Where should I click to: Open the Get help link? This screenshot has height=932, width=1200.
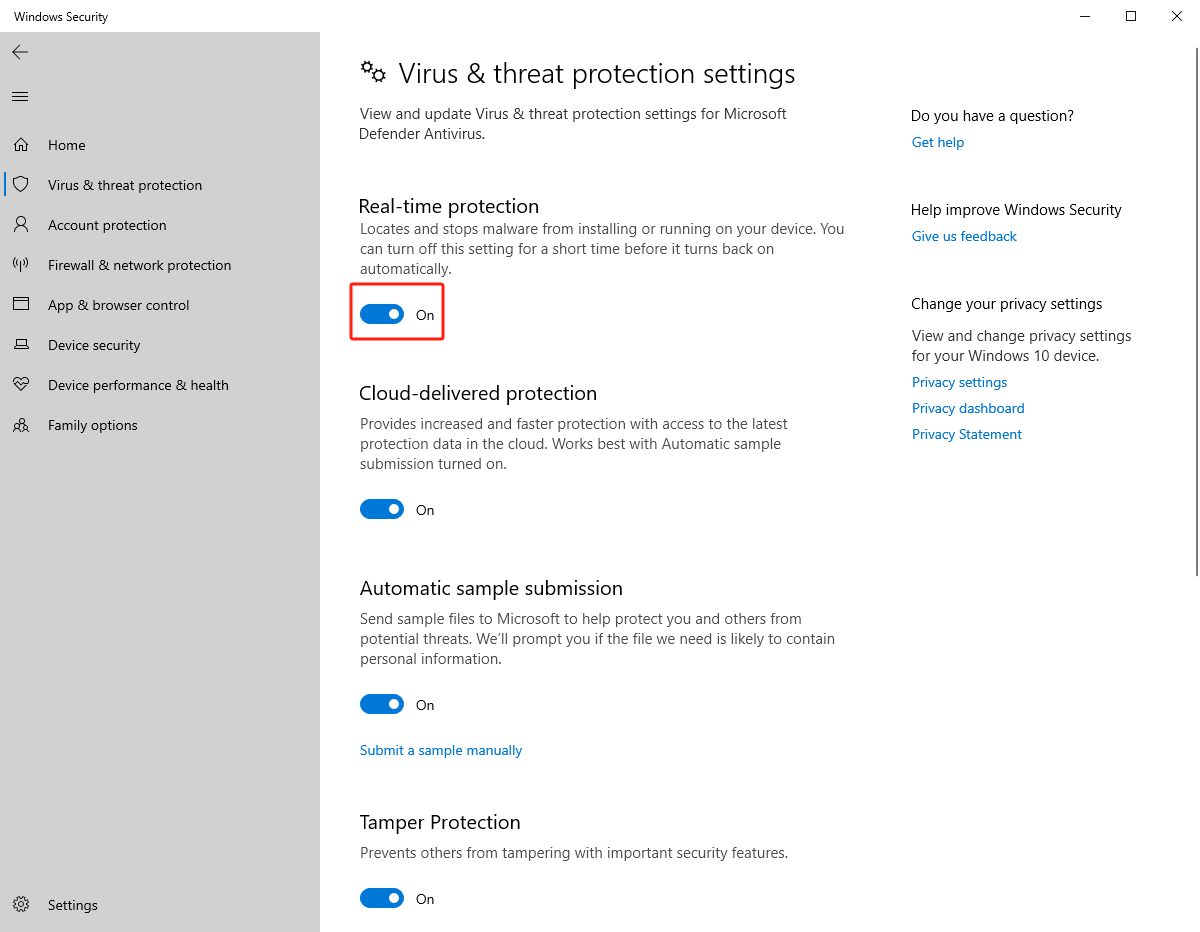pyautogui.click(x=938, y=143)
